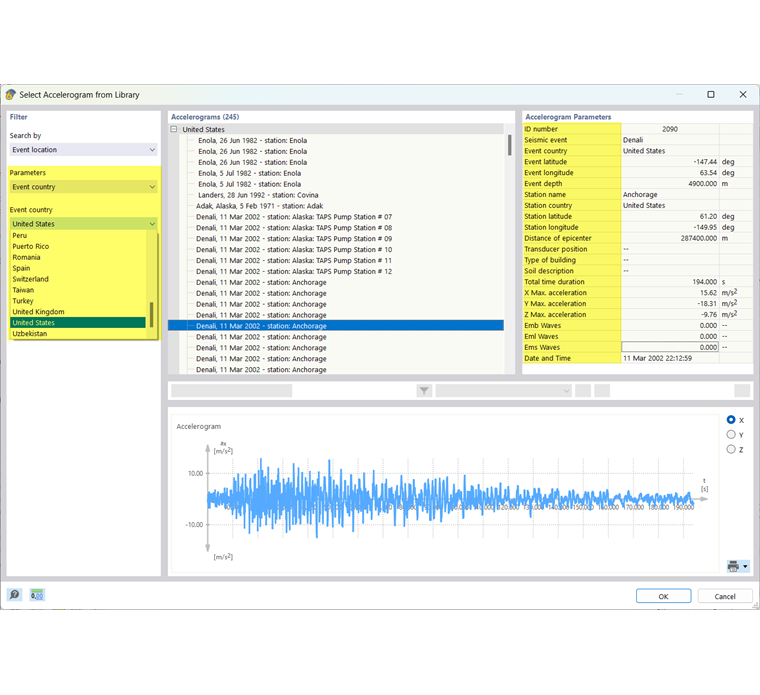
Task: Click the Station longitude value -149.95
Action: [705, 227]
